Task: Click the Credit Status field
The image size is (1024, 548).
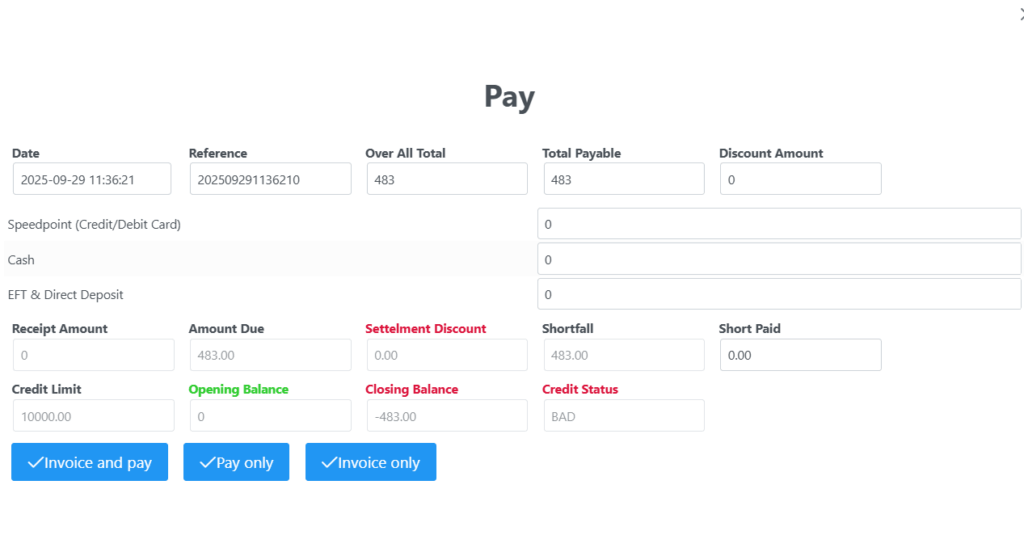Action: coord(623,416)
